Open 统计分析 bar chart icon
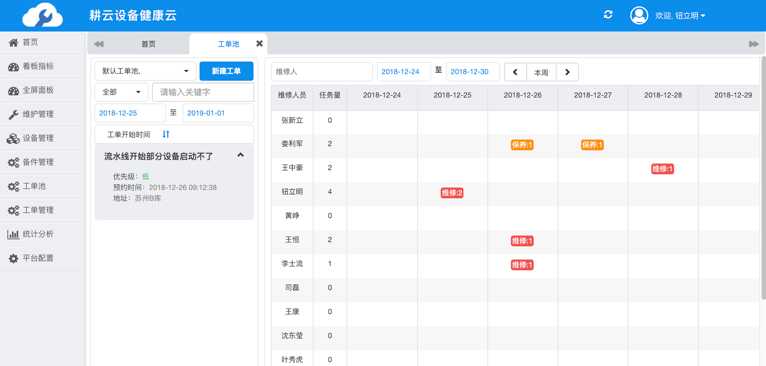 pyautogui.click(x=14, y=235)
